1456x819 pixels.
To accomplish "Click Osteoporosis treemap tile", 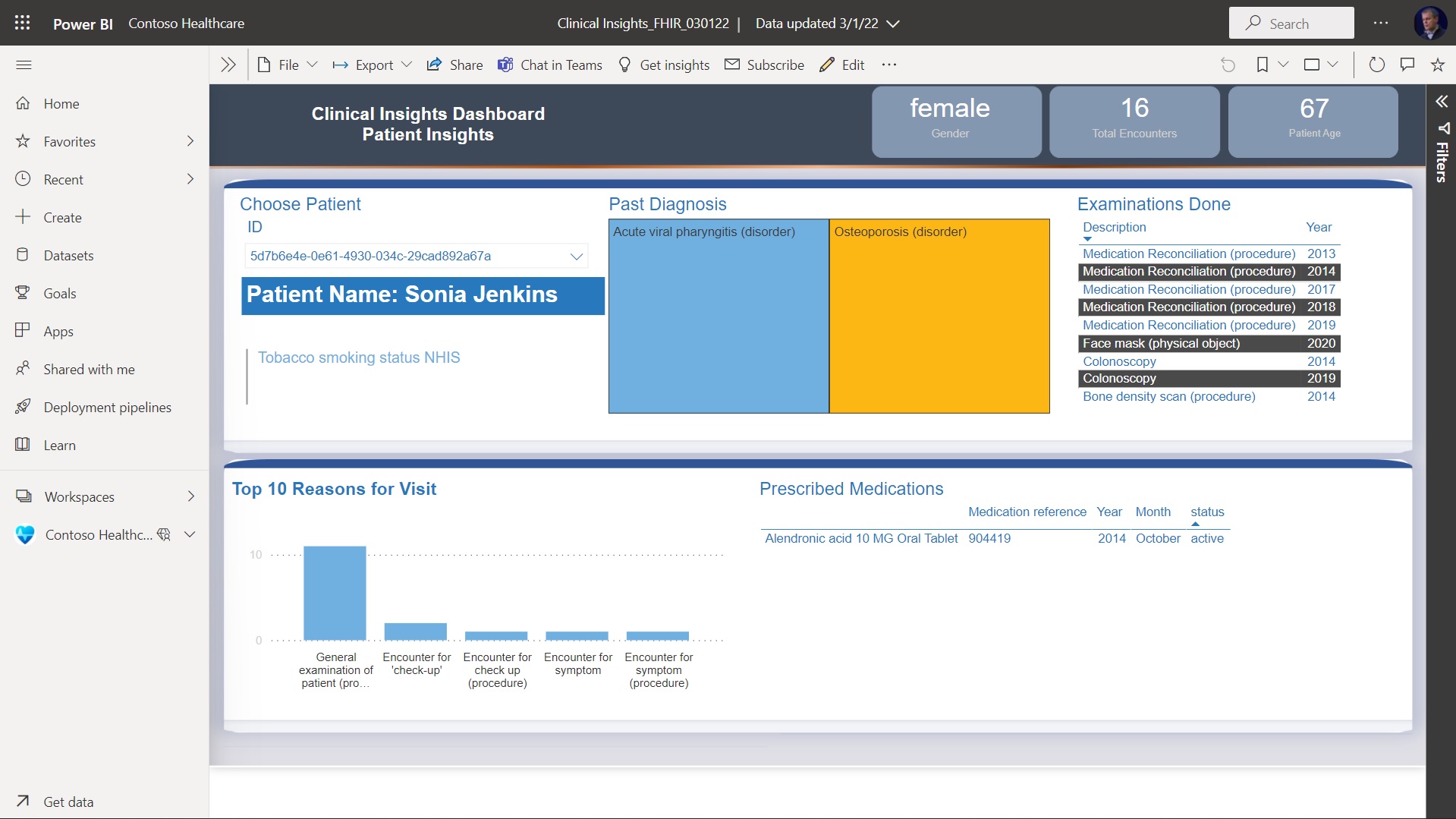I will tap(939, 316).
